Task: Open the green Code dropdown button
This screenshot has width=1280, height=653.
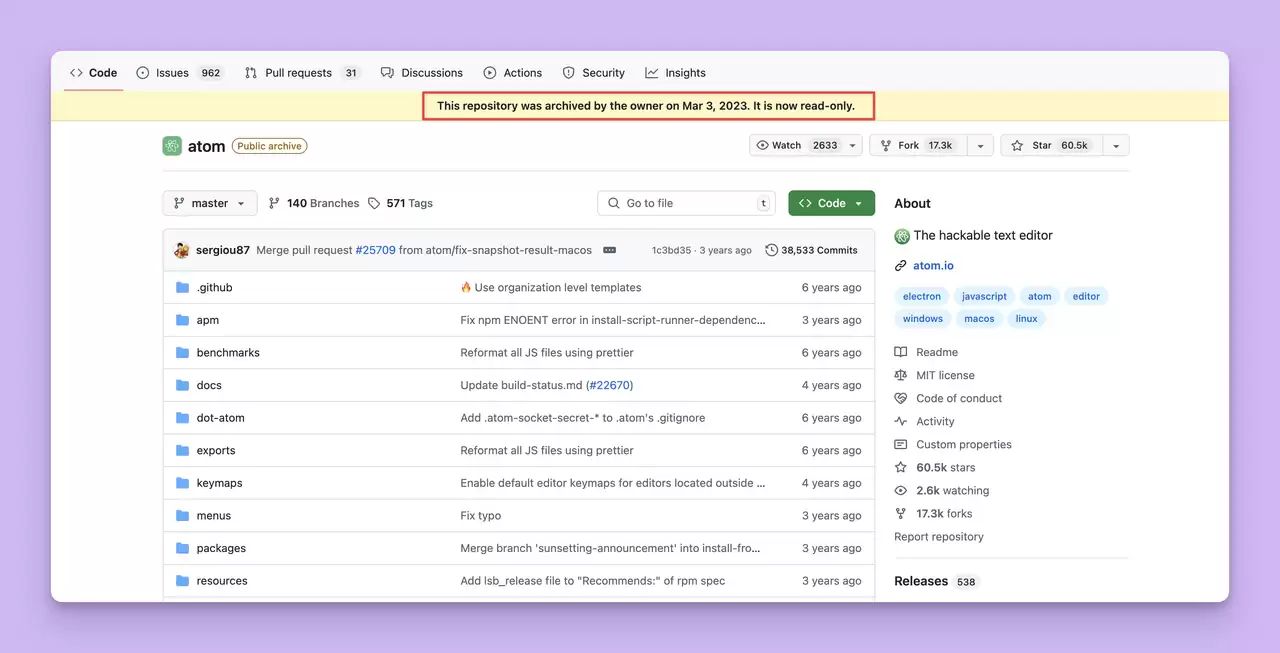Action: tap(831, 203)
